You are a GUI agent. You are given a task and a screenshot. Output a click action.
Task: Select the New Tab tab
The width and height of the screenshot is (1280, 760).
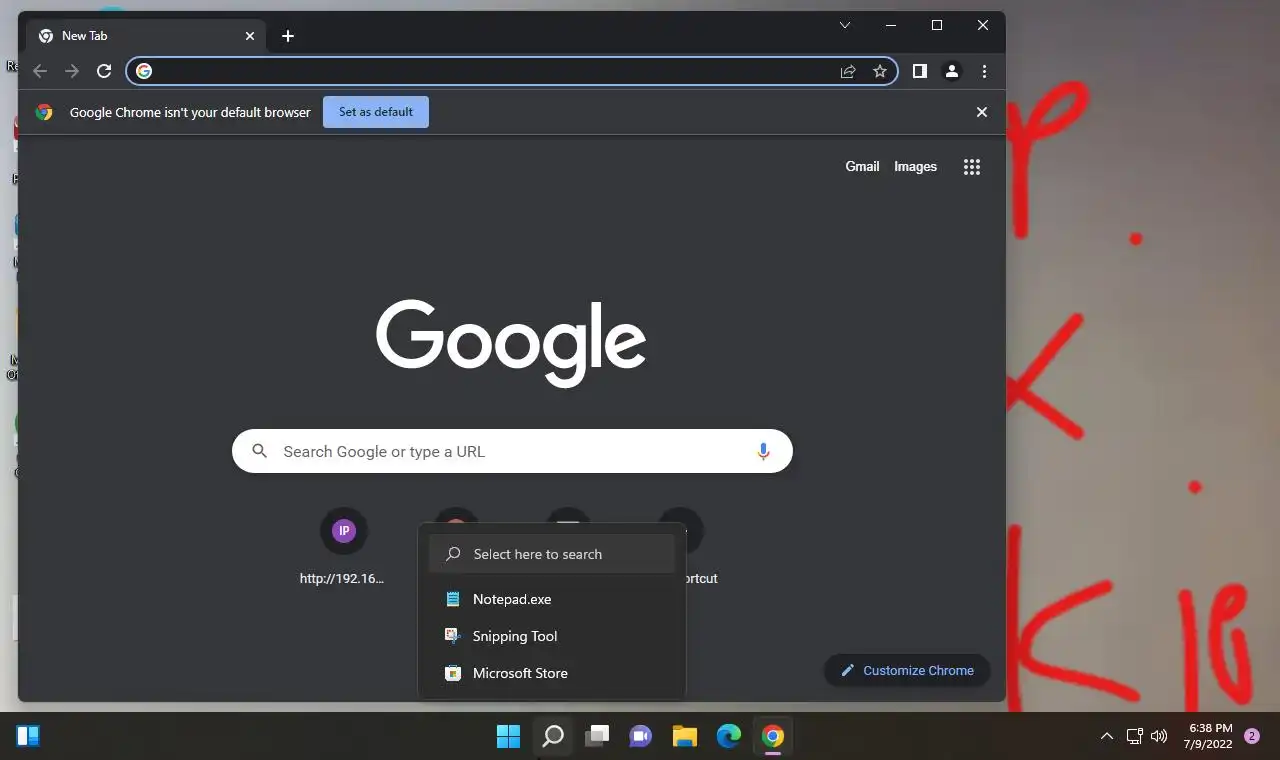pyautogui.click(x=148, y=36)
